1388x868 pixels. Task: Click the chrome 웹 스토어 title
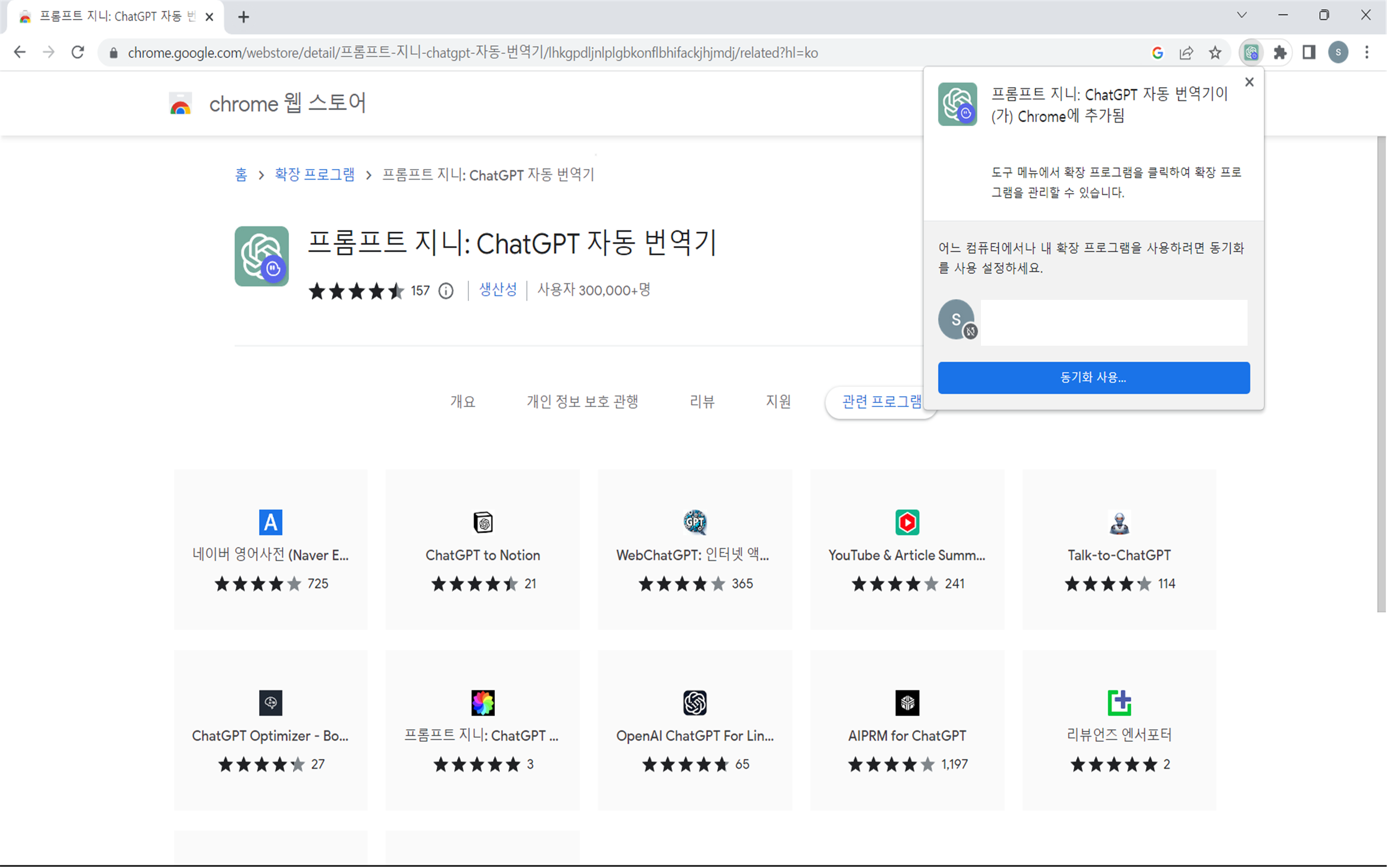coord(287,104)
